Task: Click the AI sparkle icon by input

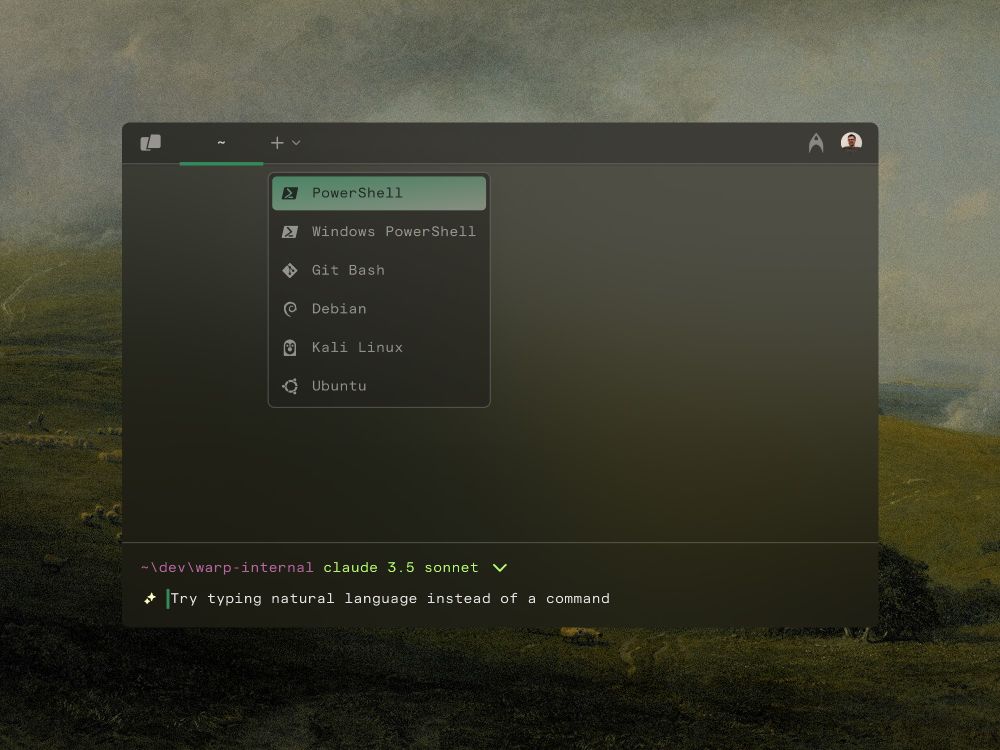Action: pos(150,598)
